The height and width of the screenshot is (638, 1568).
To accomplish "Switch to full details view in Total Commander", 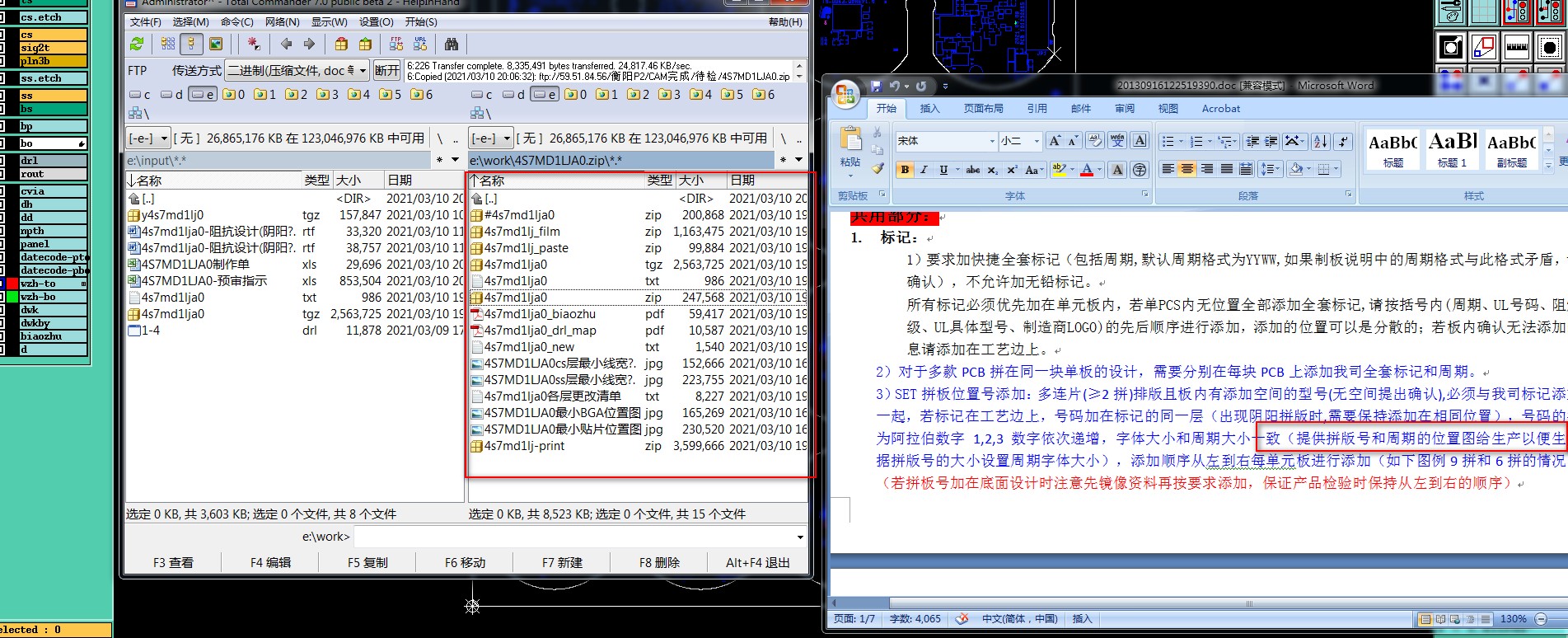I will coord(191,44).
